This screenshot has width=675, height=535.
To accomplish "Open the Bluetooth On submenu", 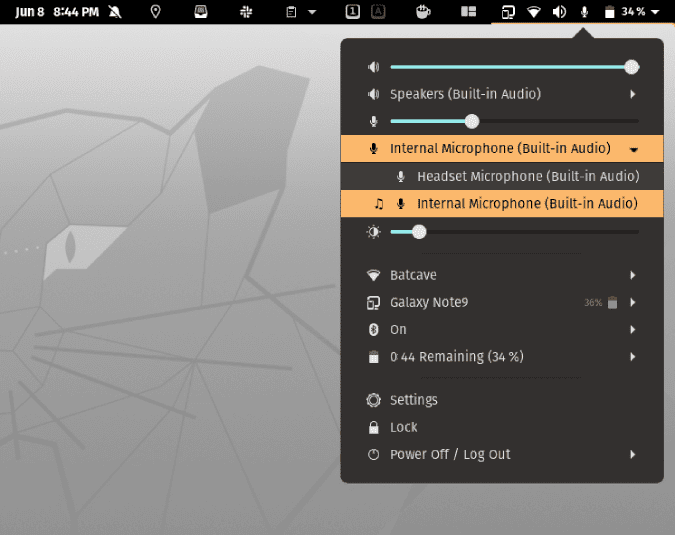I will [502, 330].
